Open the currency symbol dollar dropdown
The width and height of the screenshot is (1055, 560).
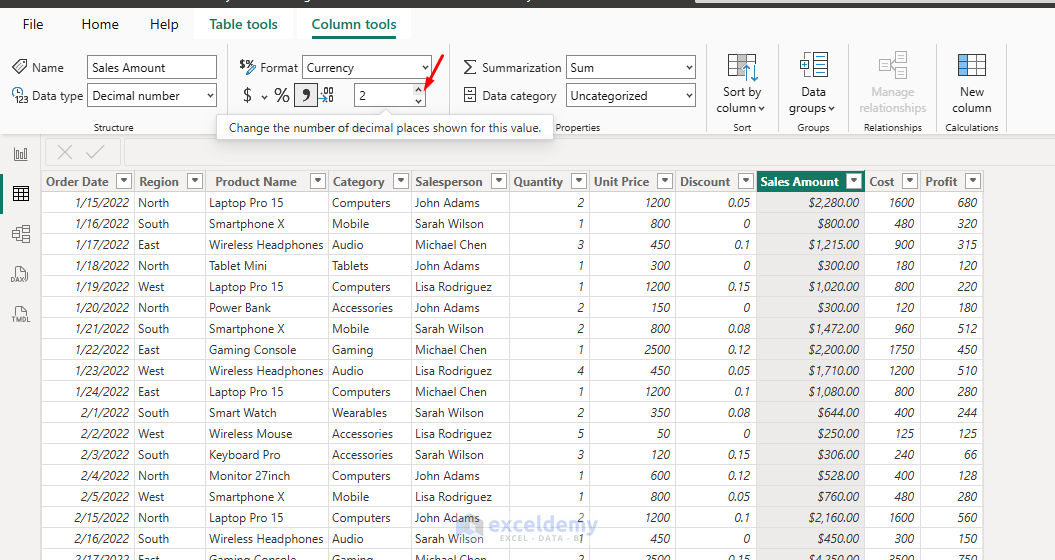pos(264,97)
